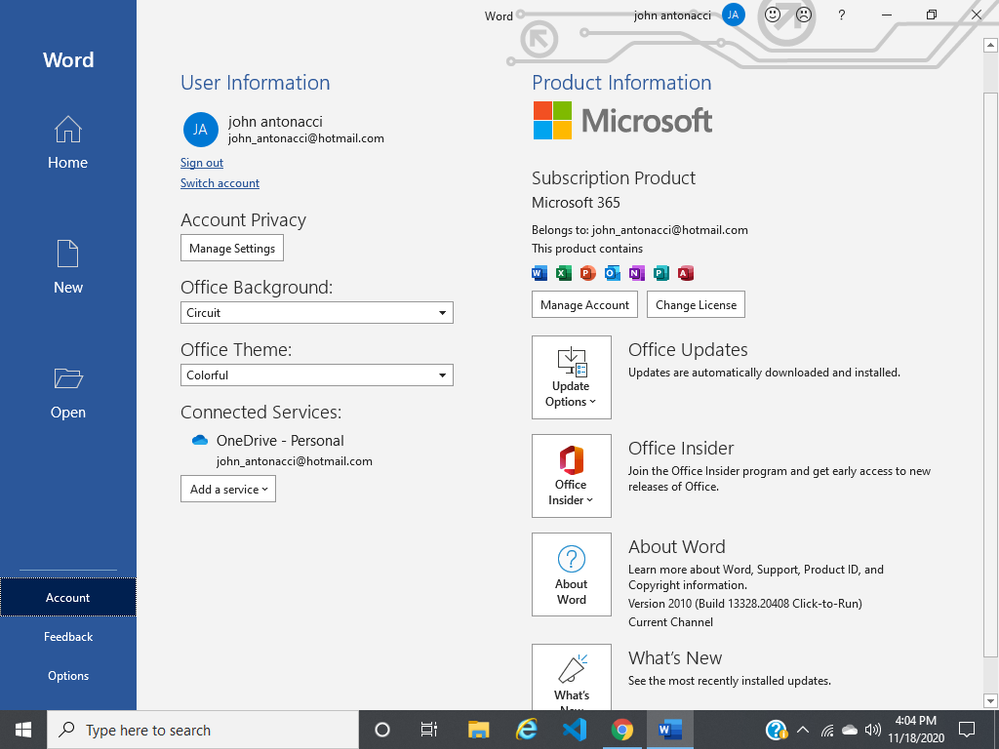Open the Home page in Word sidebar
Viewport: 999px width, 749px height.
click(68, 143)
